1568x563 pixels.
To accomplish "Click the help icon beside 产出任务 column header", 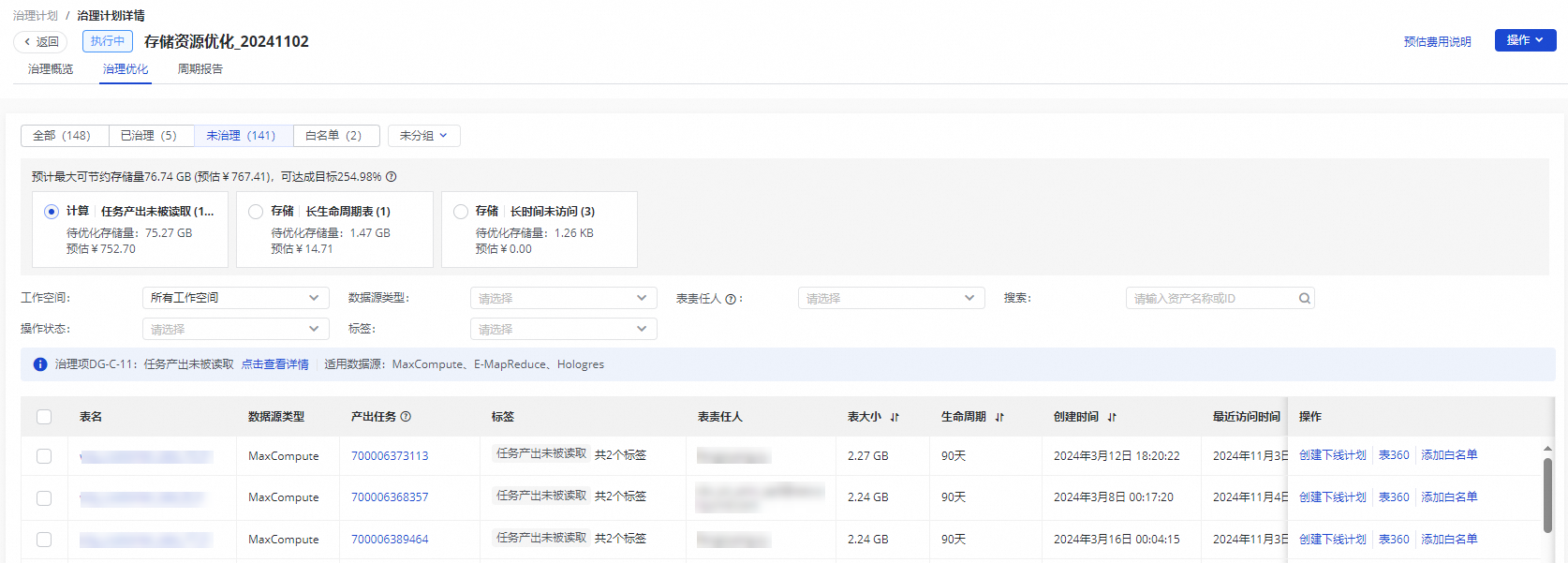I will (x=406, y=417).
